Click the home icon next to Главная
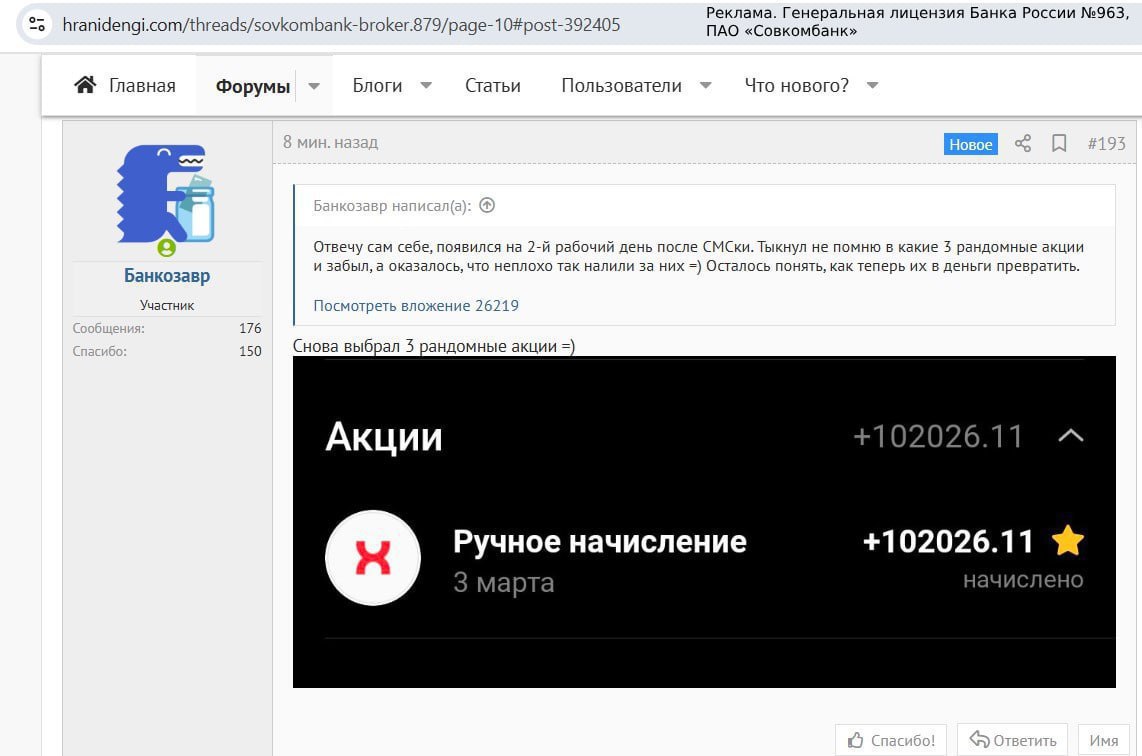1142x756 pixels. tap(85, 85)
